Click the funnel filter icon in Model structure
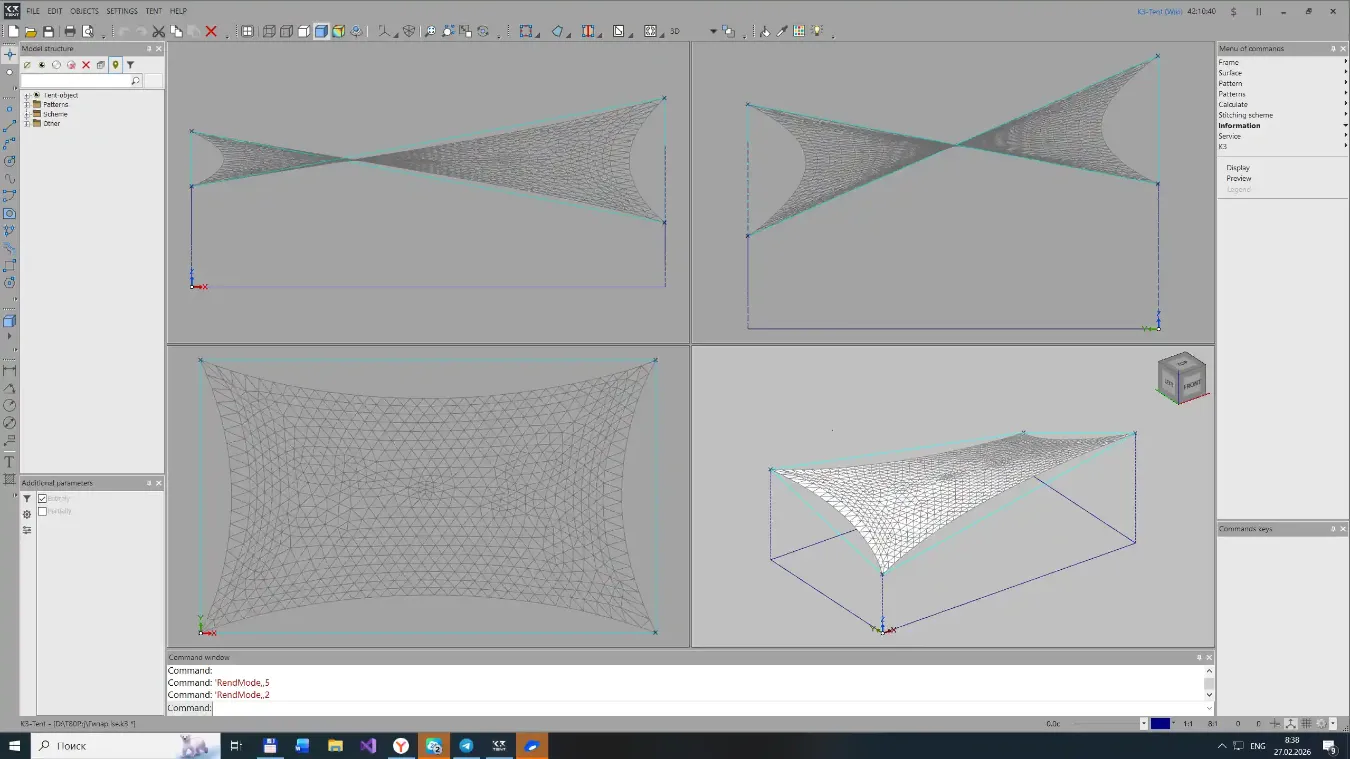This screenshot has width=1350, height=759. 130,65
